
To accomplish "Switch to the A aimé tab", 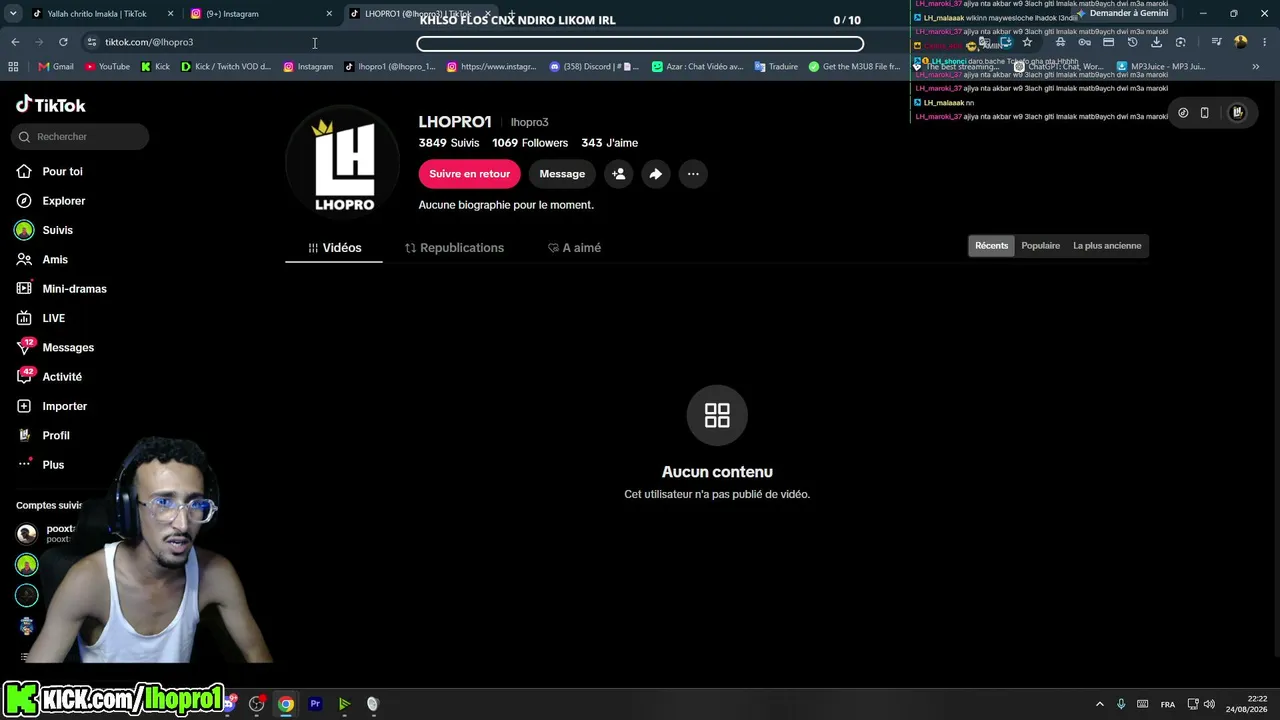I will click(x=574, y=248).
